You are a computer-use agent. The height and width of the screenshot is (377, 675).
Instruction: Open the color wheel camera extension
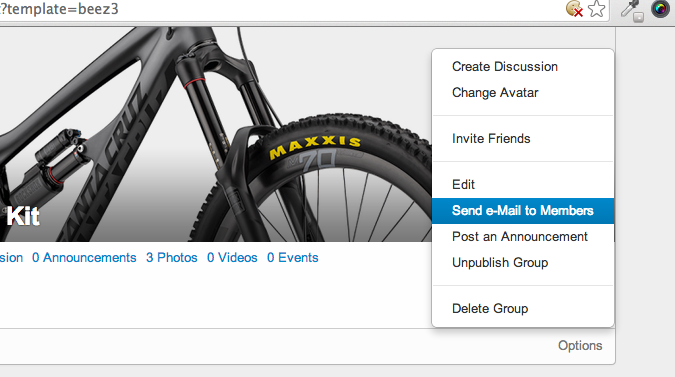click(x=660, y=9)
